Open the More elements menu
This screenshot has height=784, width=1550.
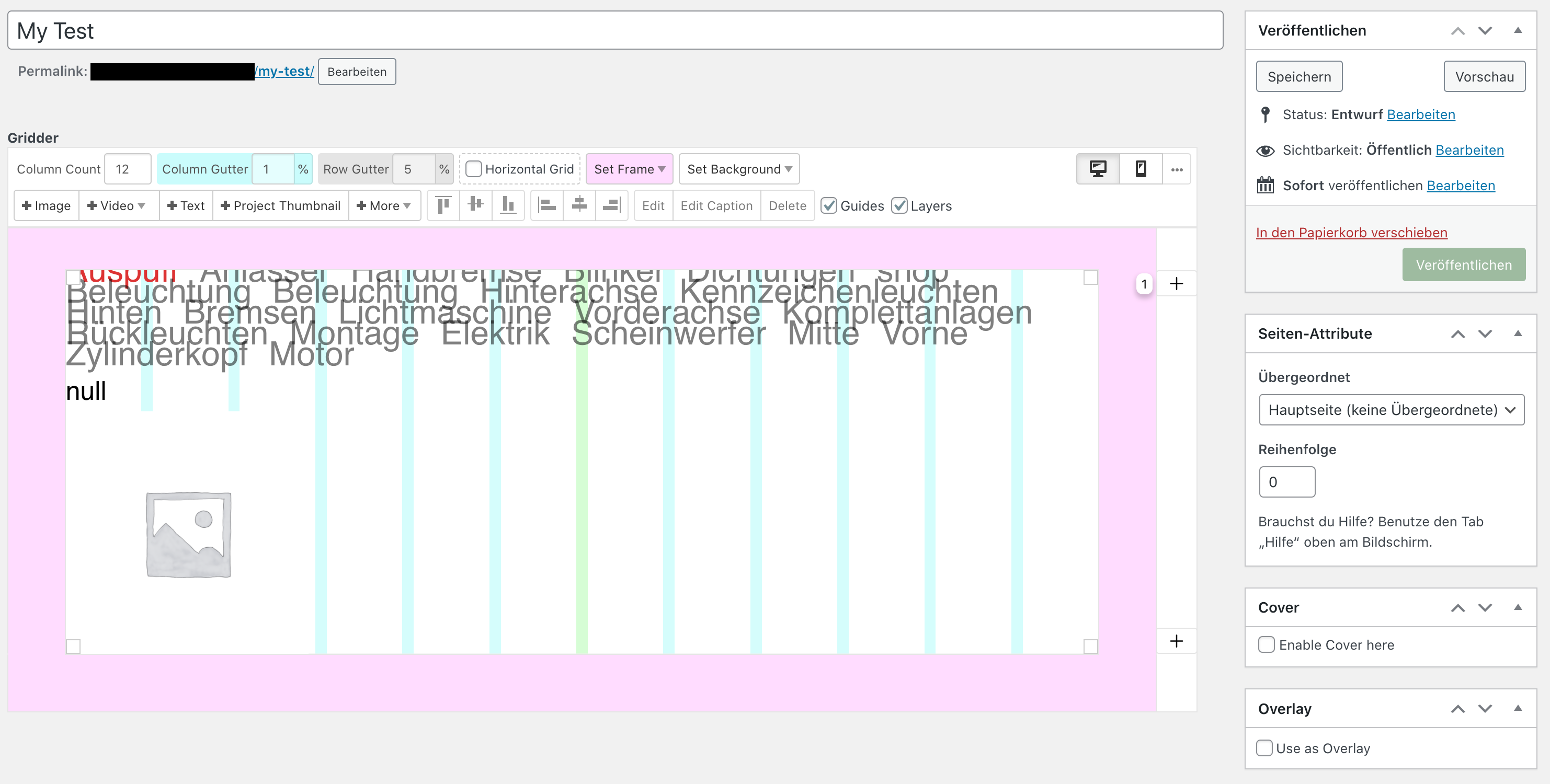pyautogui.click(x=384, y=205)
